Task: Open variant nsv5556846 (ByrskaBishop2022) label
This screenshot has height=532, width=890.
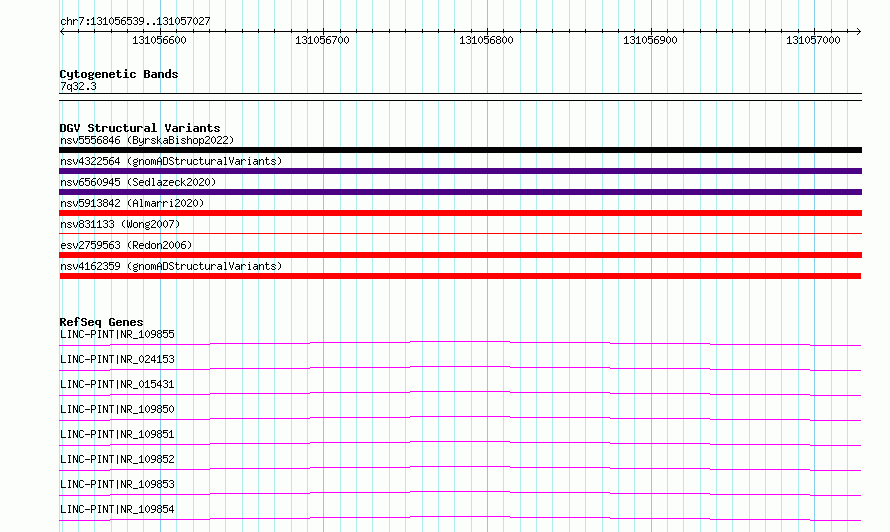Action: point(147,140)
